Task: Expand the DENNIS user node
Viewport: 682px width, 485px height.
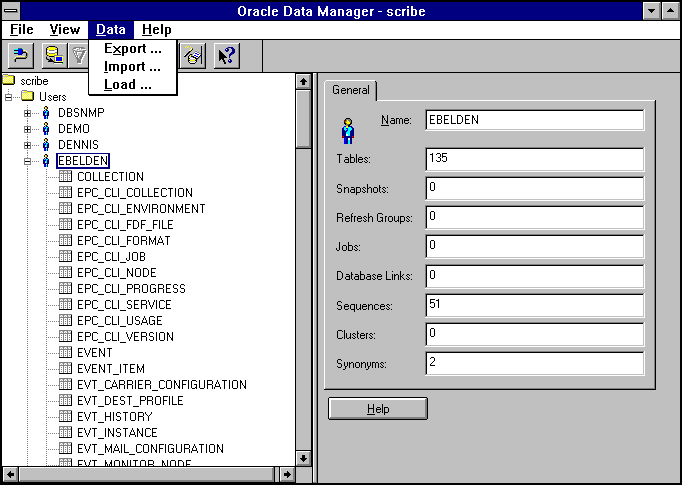Action: (28, 145)
